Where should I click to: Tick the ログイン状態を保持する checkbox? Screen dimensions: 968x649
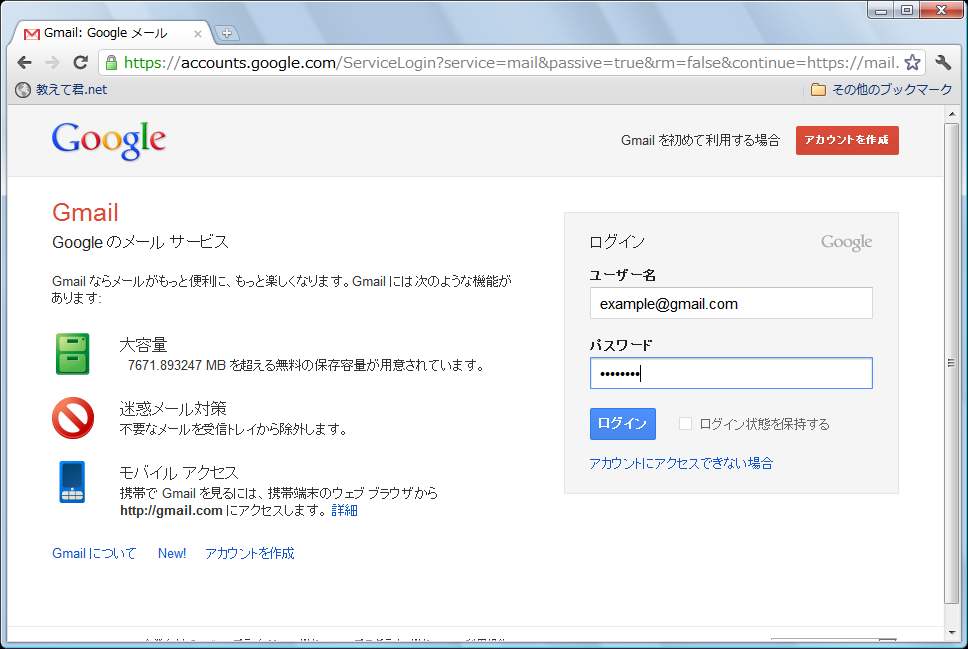coord(685,424)
